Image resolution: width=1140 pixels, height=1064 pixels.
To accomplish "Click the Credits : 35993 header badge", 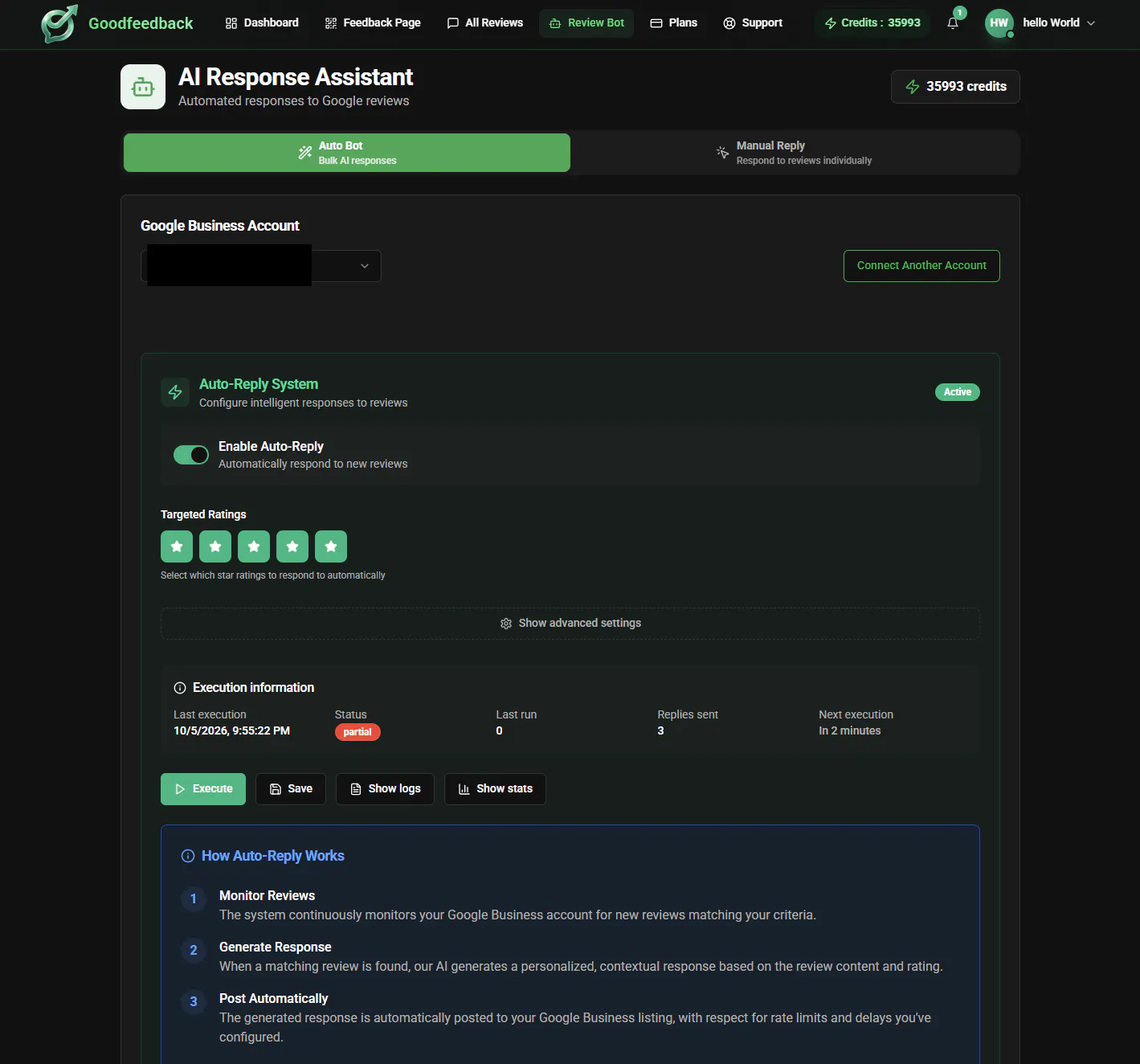I will 872,23.
